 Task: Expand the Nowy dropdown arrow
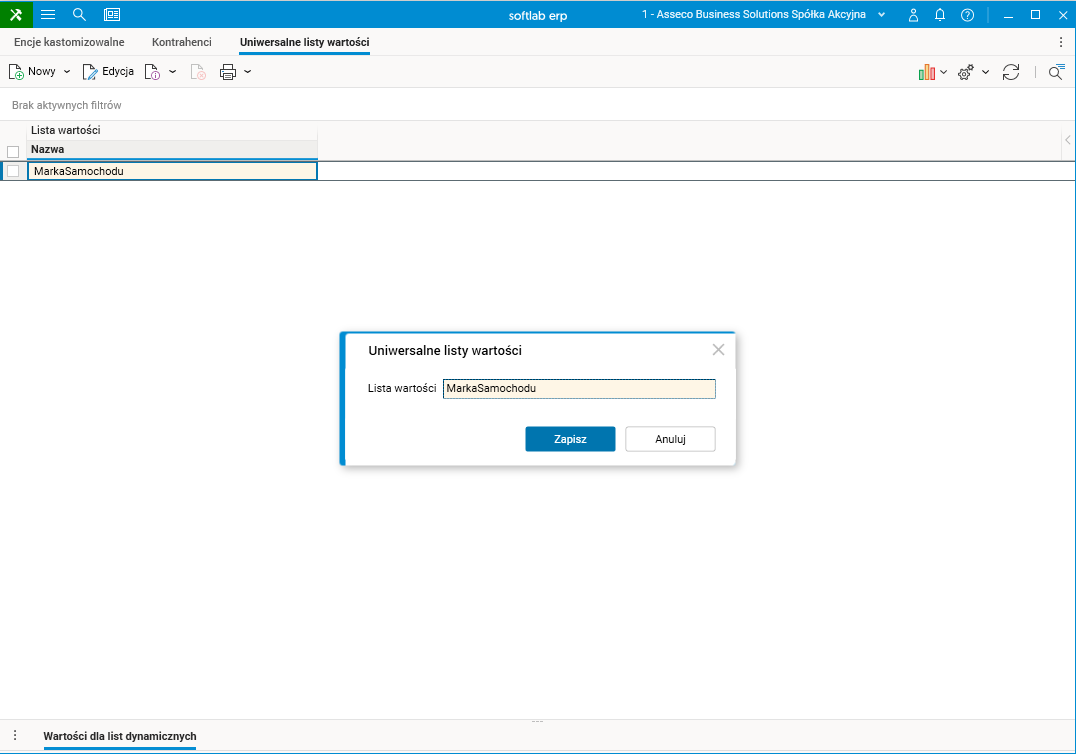pos(67,71)
